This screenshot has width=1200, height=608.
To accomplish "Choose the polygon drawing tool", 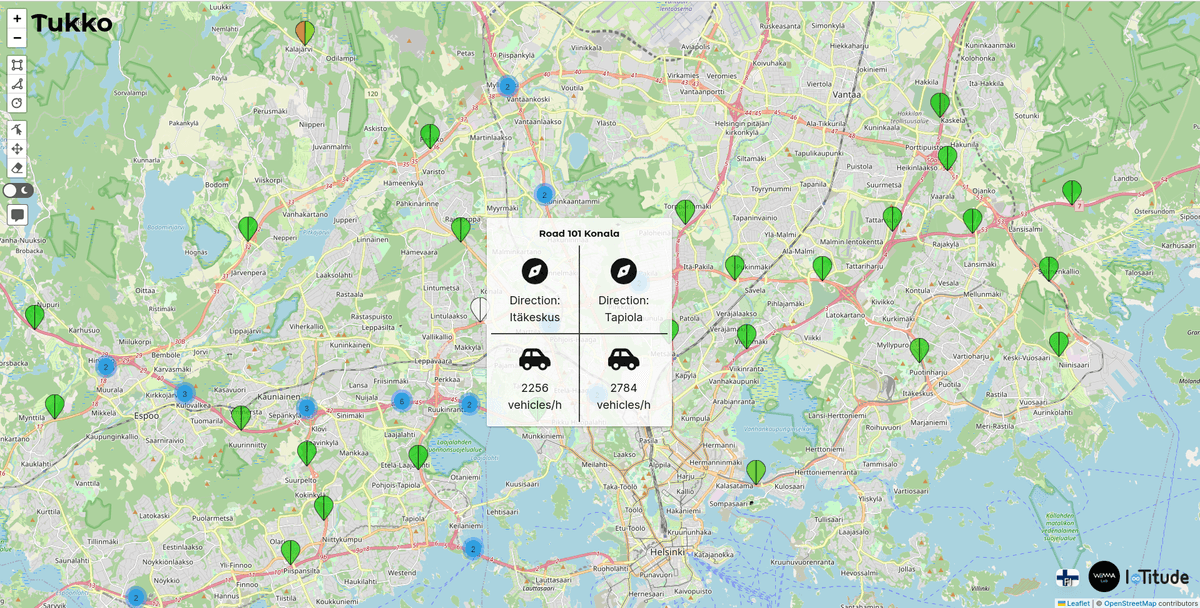I will (x=17, y=84).
